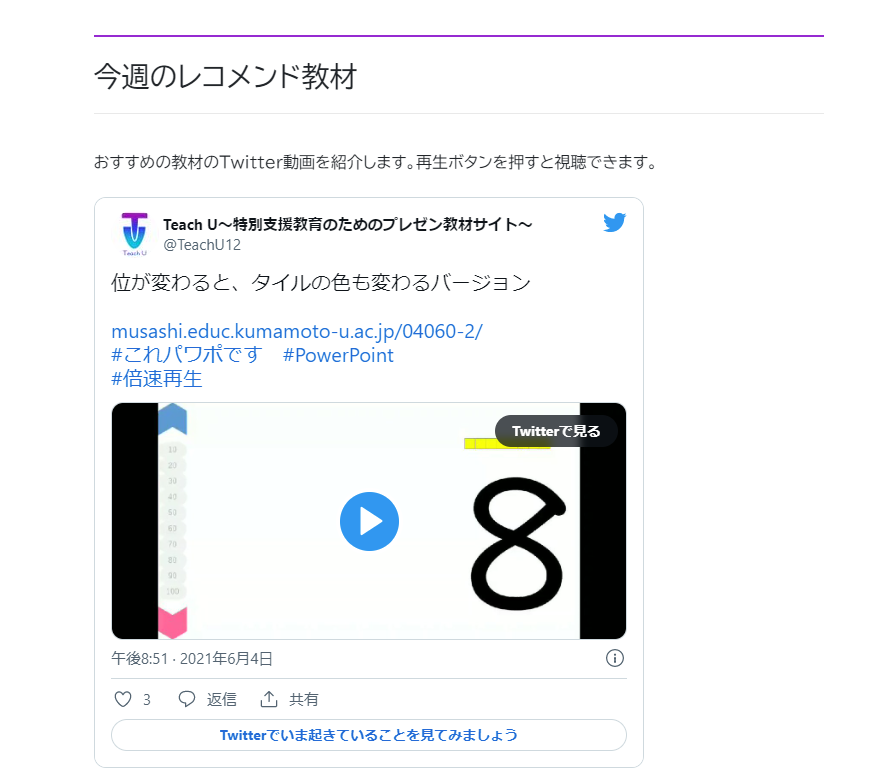Click the 共有 share label
Screen dimensions: 894x782
pos(303,699)
